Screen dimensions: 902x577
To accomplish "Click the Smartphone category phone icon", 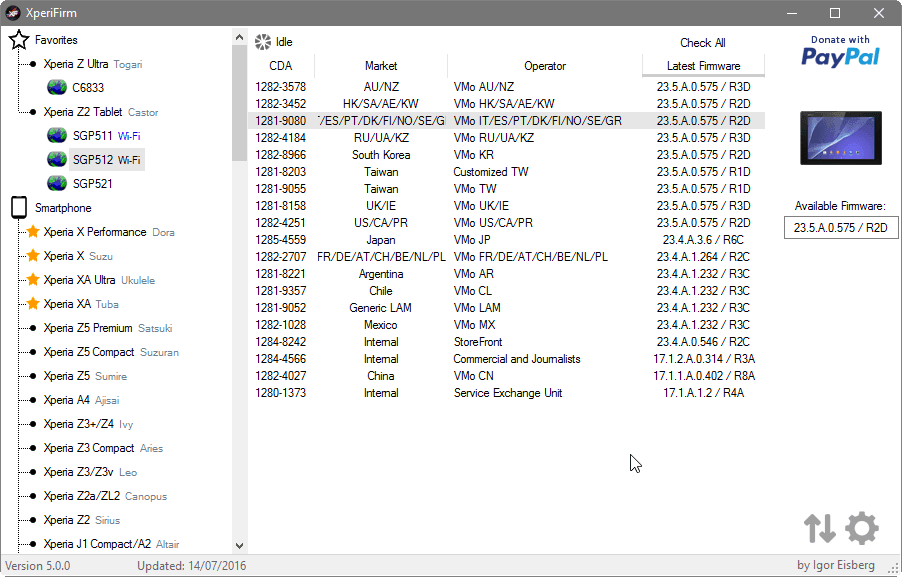I will tap(19, 208).
